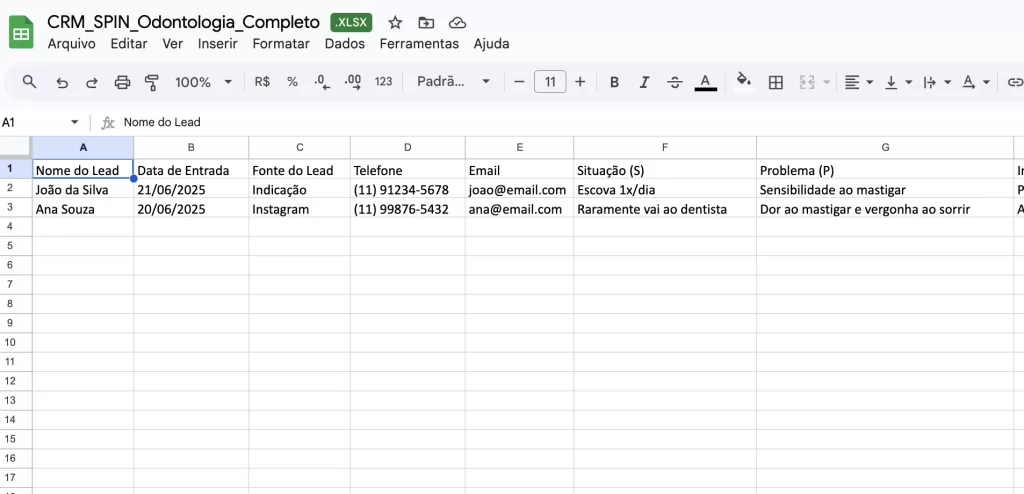Toggle italic formatting
Image resolution: width=1024 pixels, height=494 pixels.
[x=644, y=82]
